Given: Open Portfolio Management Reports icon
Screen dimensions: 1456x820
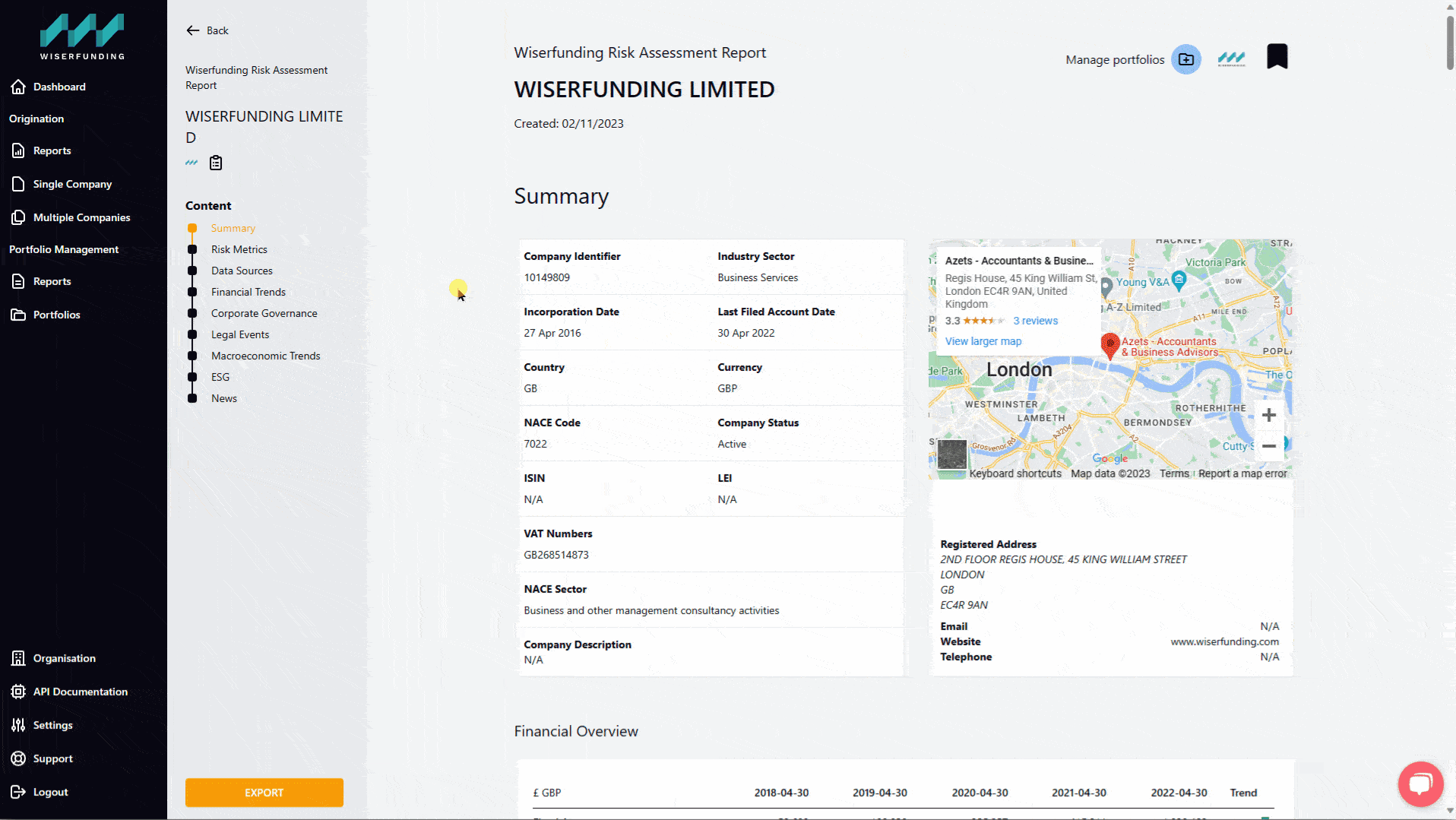Looking at the screenshot, I should (x=18, y=281).
